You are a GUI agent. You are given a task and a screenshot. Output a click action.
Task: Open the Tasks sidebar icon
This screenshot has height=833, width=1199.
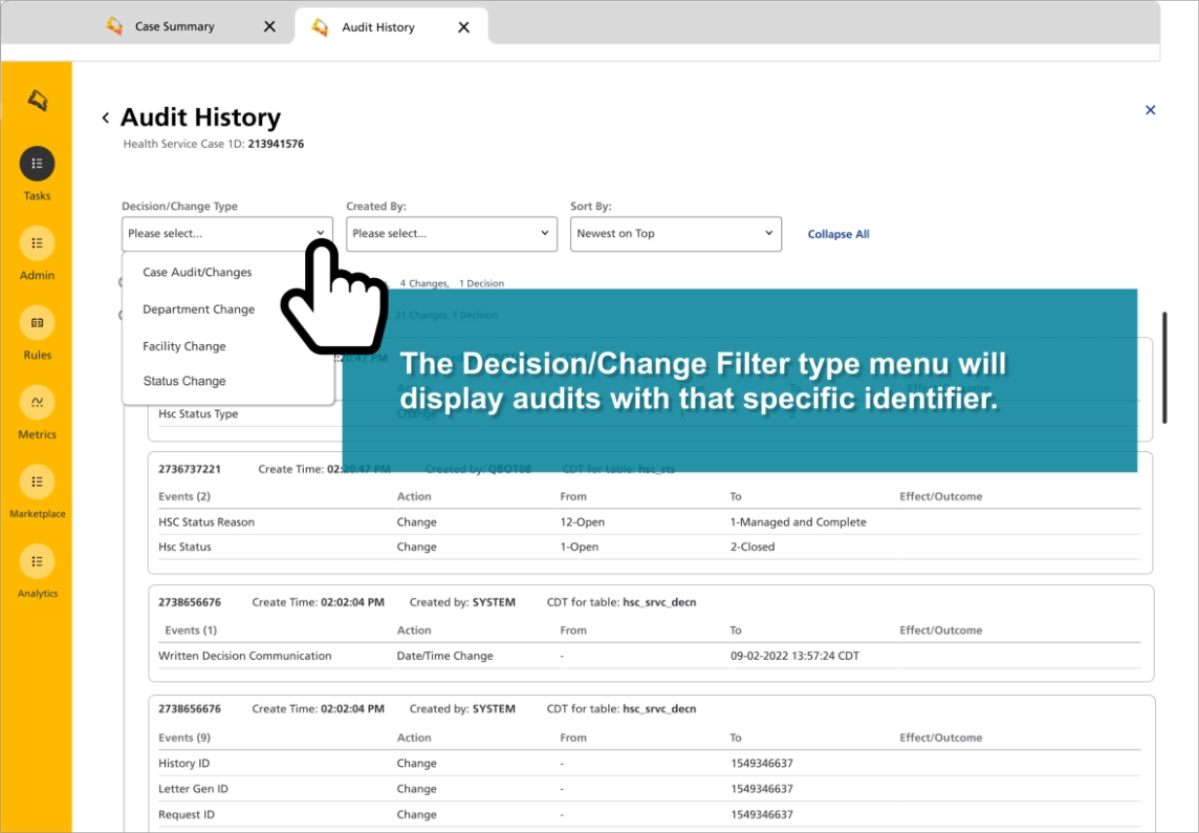37,164
